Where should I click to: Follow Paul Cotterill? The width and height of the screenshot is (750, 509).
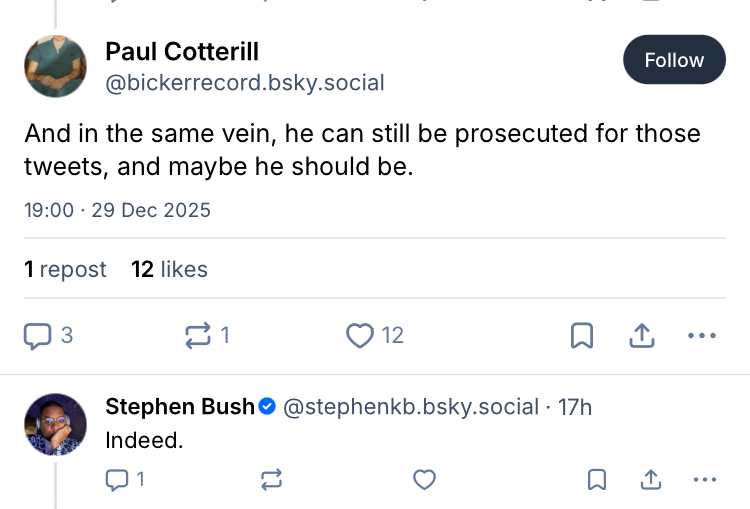click(x=674, y=60)
